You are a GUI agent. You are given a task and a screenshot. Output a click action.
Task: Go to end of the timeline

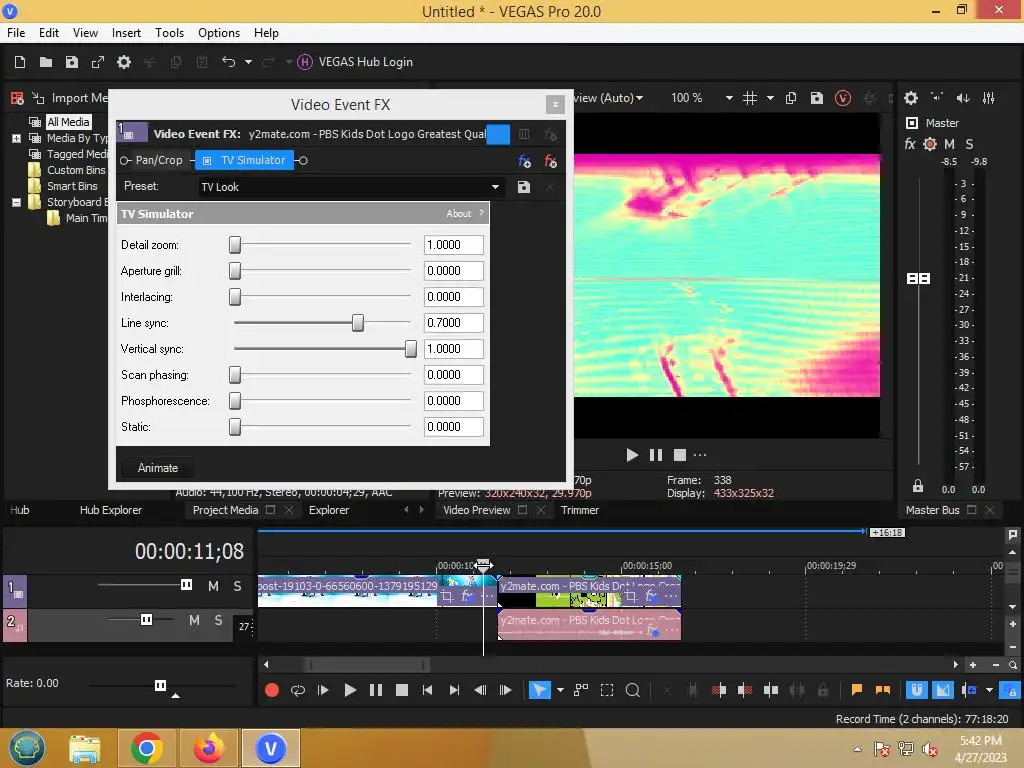click(x=454, y=690)
